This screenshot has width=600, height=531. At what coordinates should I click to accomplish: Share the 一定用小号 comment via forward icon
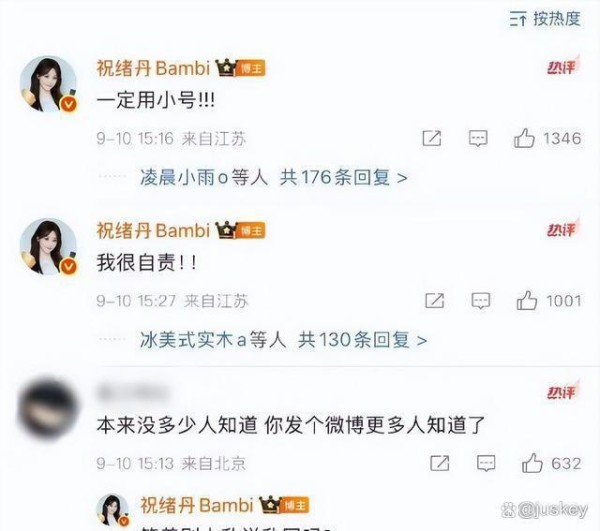click(x=432, y=138)
